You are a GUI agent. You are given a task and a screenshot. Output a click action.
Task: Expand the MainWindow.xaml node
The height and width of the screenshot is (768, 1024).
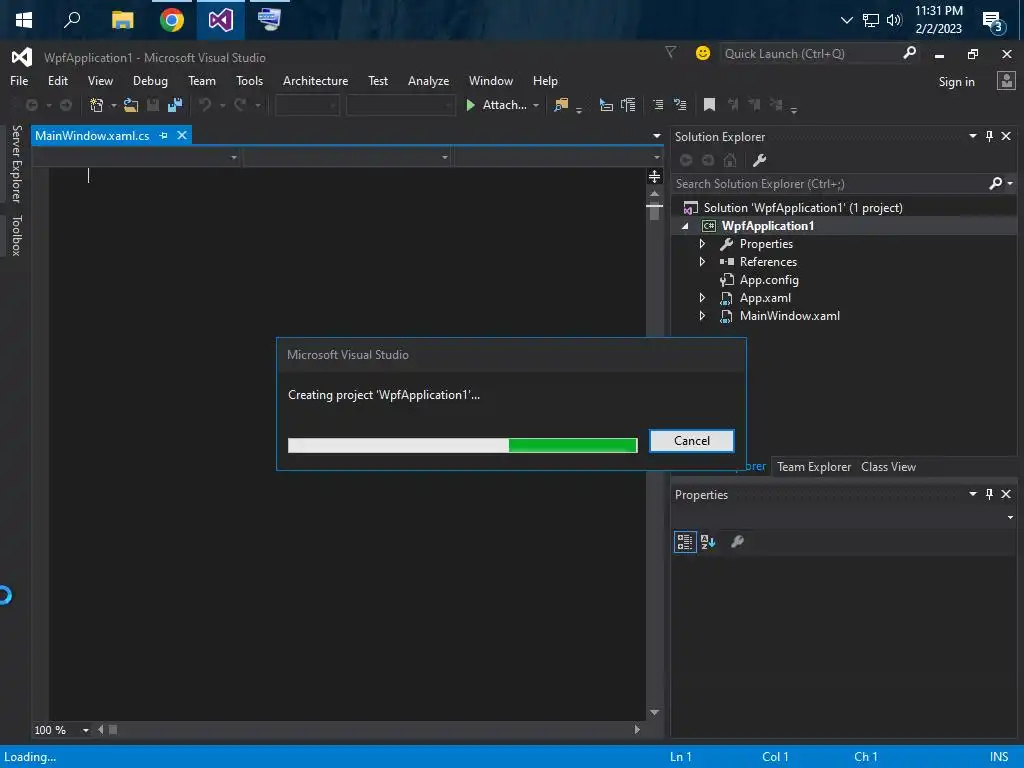(702, 316)
